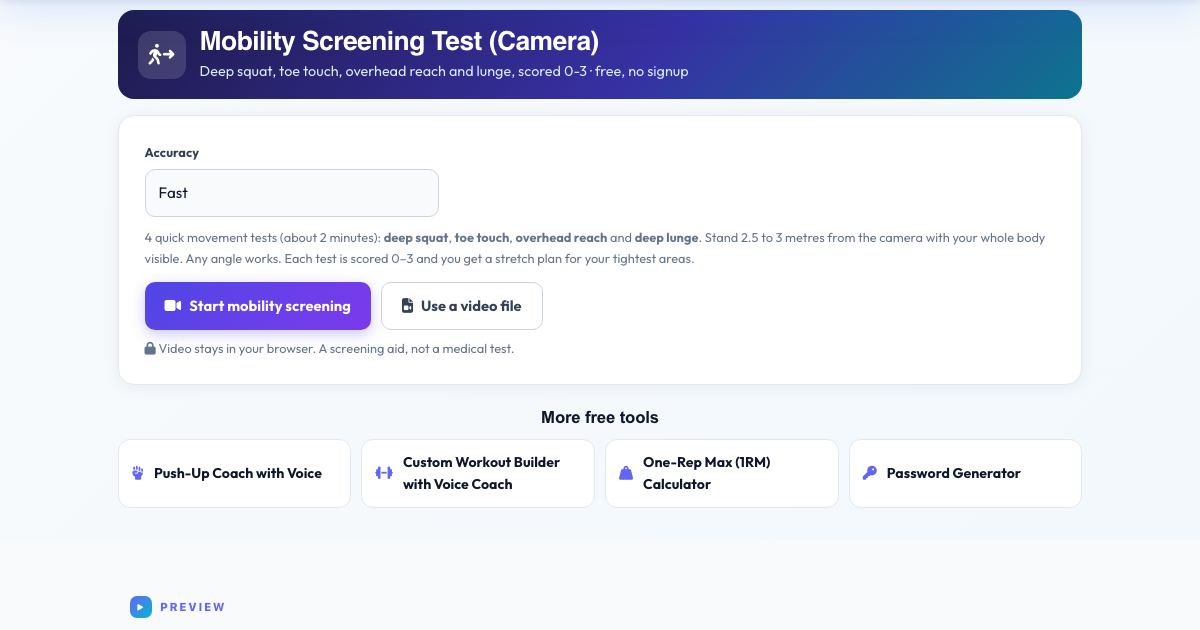Click the weight icon on One-Rep Max card
The width and height of the screenshot is (1200, 630).
tap(626, 473)
